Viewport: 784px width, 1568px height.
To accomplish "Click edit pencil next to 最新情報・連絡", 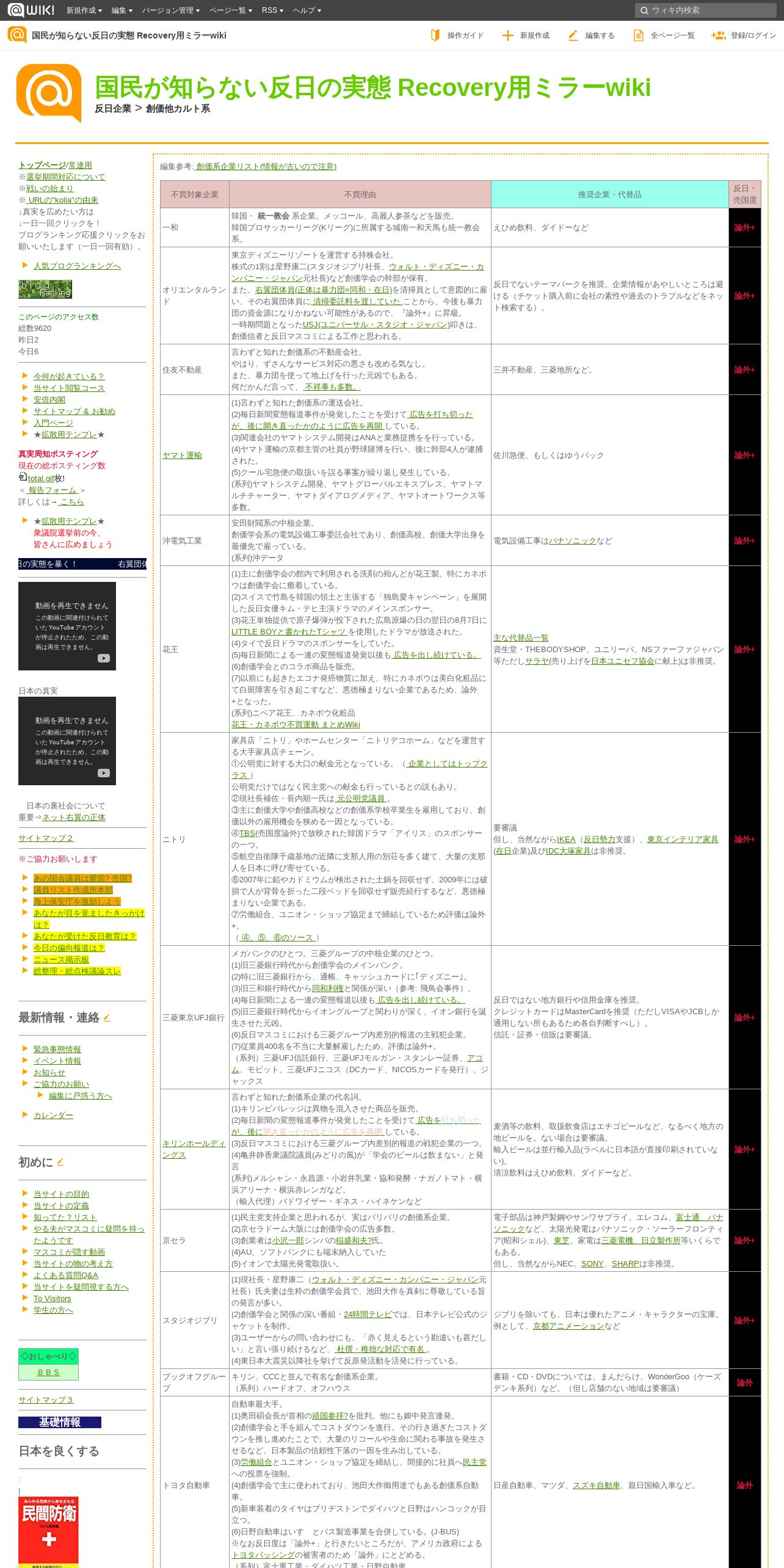I will point(106,1018).
